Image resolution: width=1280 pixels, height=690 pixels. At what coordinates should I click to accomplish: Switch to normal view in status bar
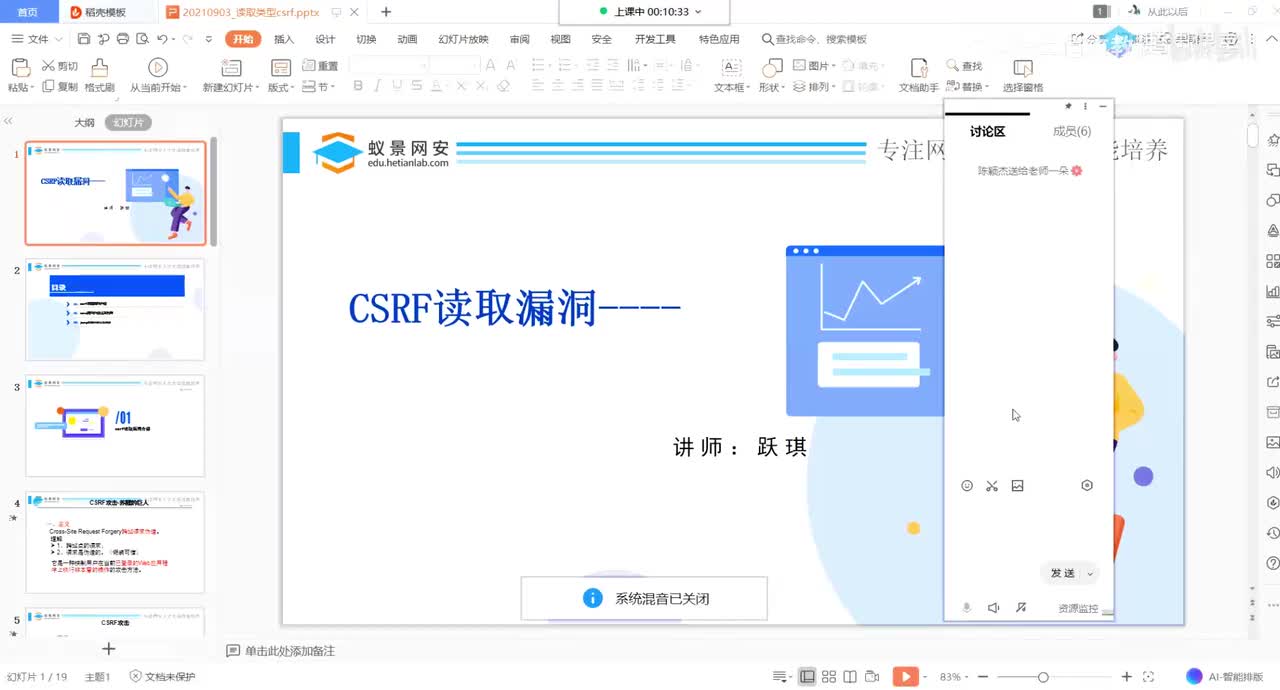807,677
